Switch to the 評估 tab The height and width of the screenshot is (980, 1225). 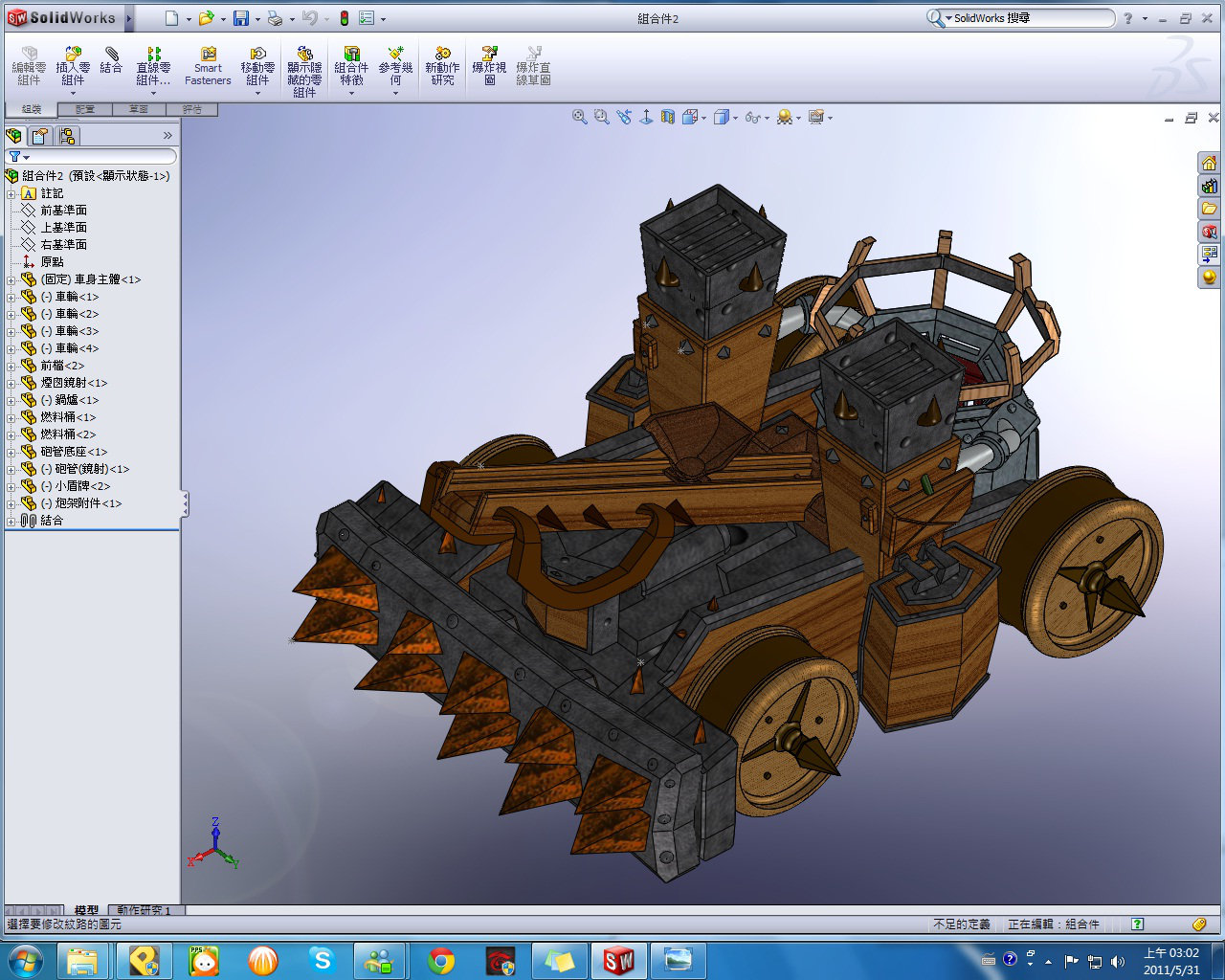(192, 110)
